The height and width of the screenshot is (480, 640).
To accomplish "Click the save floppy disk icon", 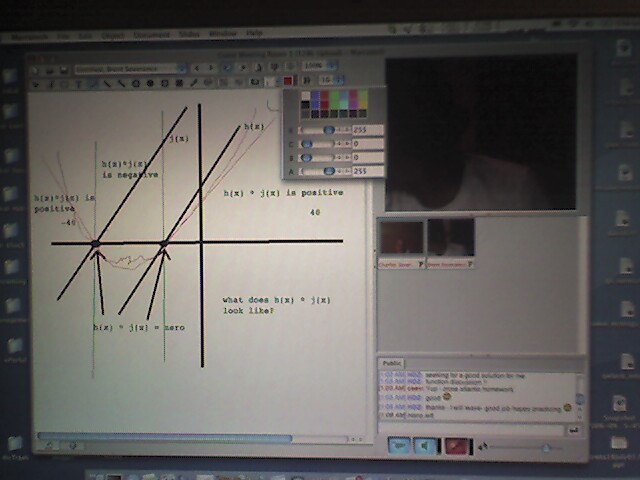I will click(x=64, y=70).
